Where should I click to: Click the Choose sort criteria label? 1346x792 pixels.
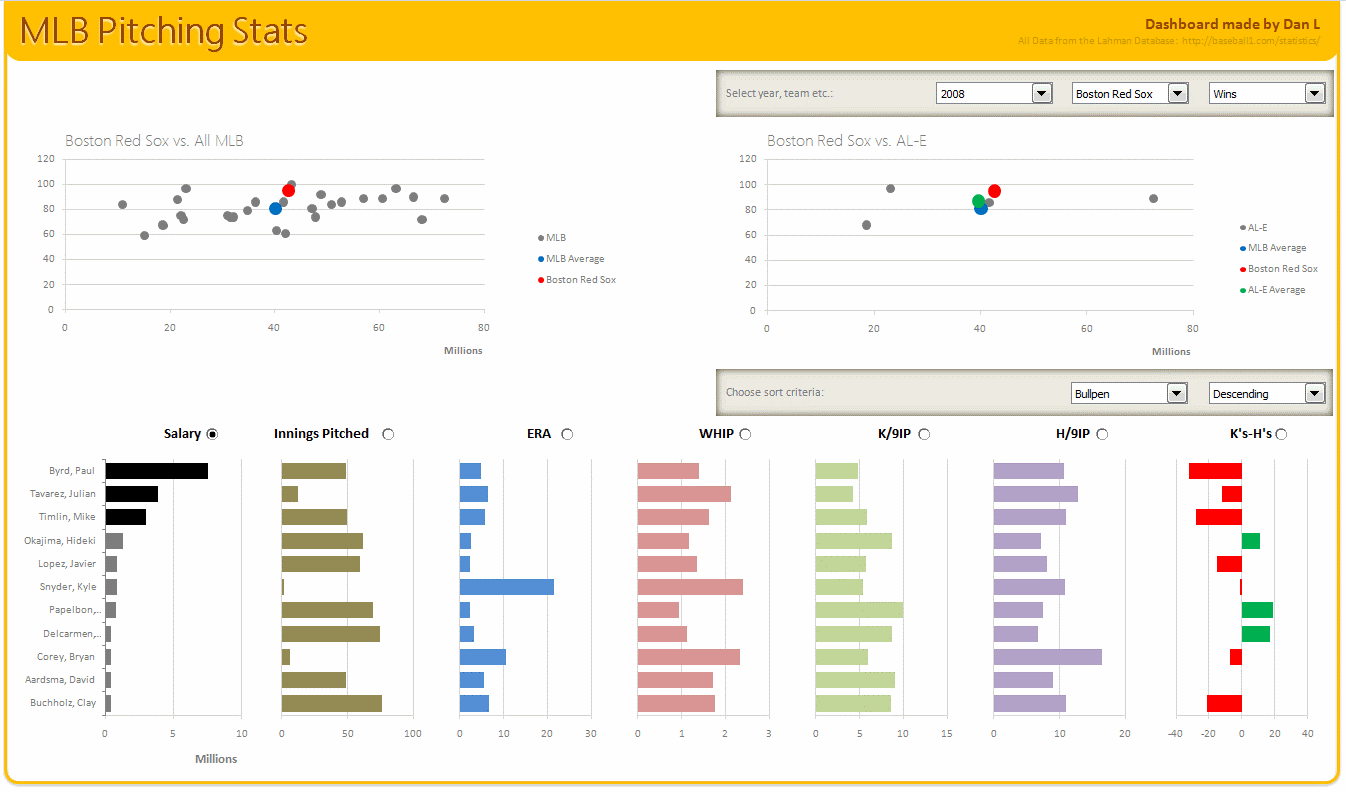click(x=775, y=392)
